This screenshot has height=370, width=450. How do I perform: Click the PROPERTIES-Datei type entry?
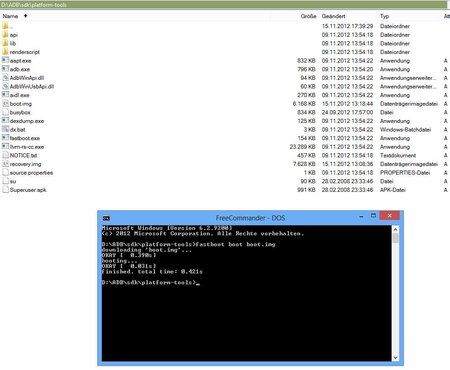click(x=405, y=173)
